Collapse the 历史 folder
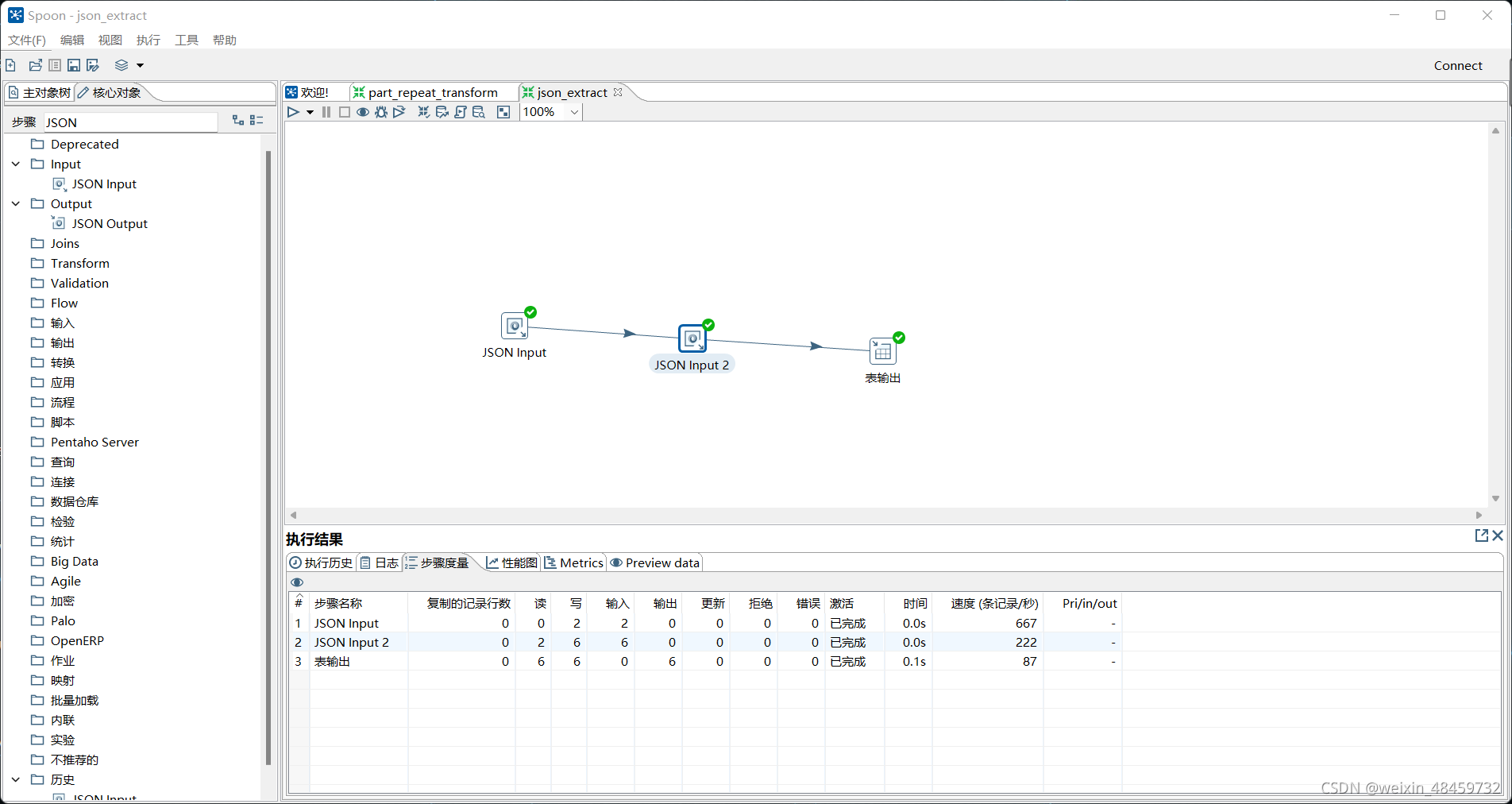 point(16,779)
